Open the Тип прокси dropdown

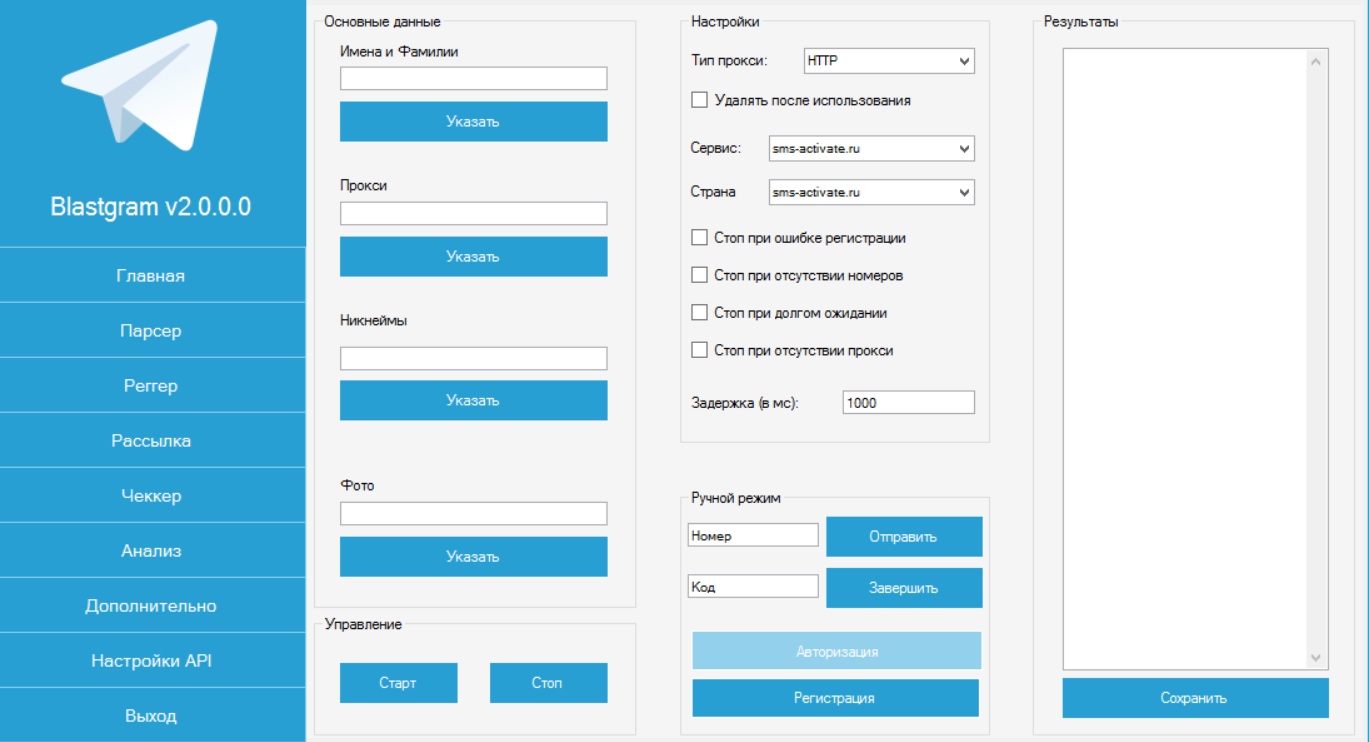point(889,61)
